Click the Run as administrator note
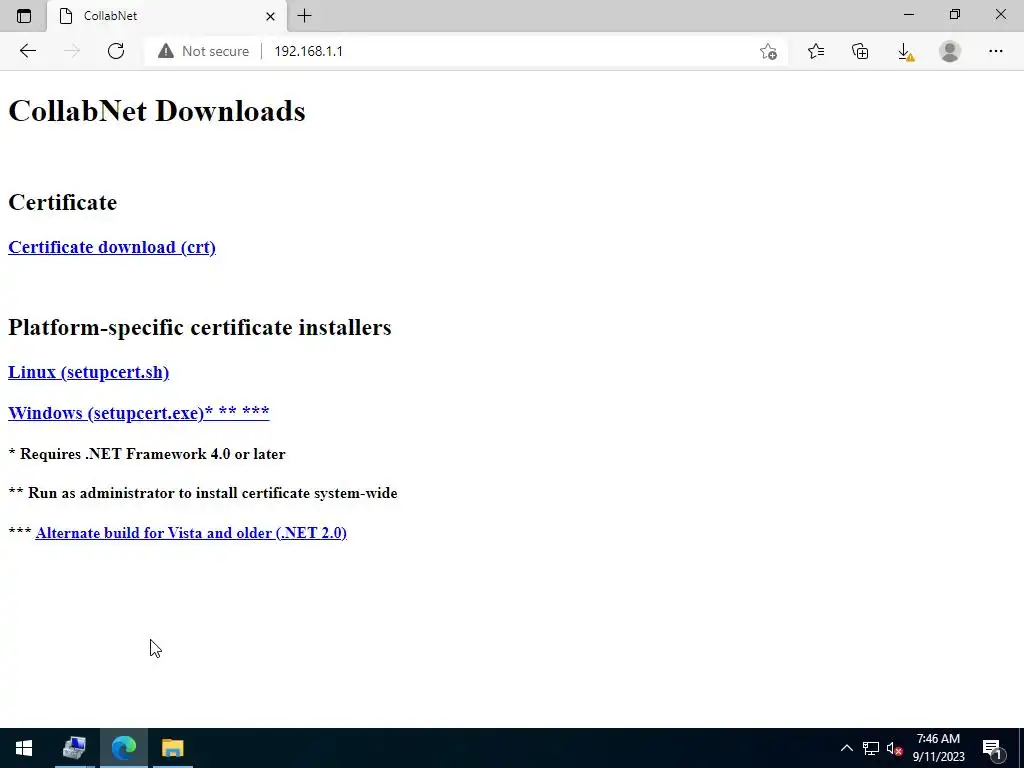 coord(203,493)
